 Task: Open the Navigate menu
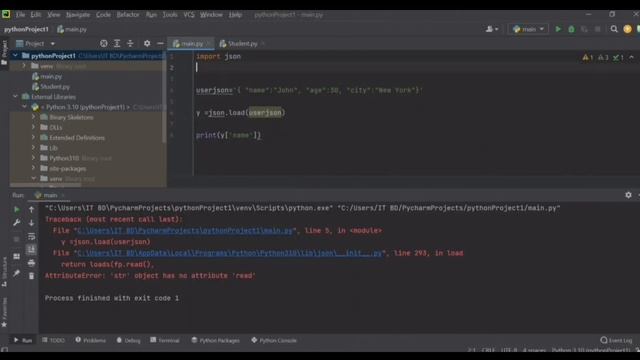[78, 15]
